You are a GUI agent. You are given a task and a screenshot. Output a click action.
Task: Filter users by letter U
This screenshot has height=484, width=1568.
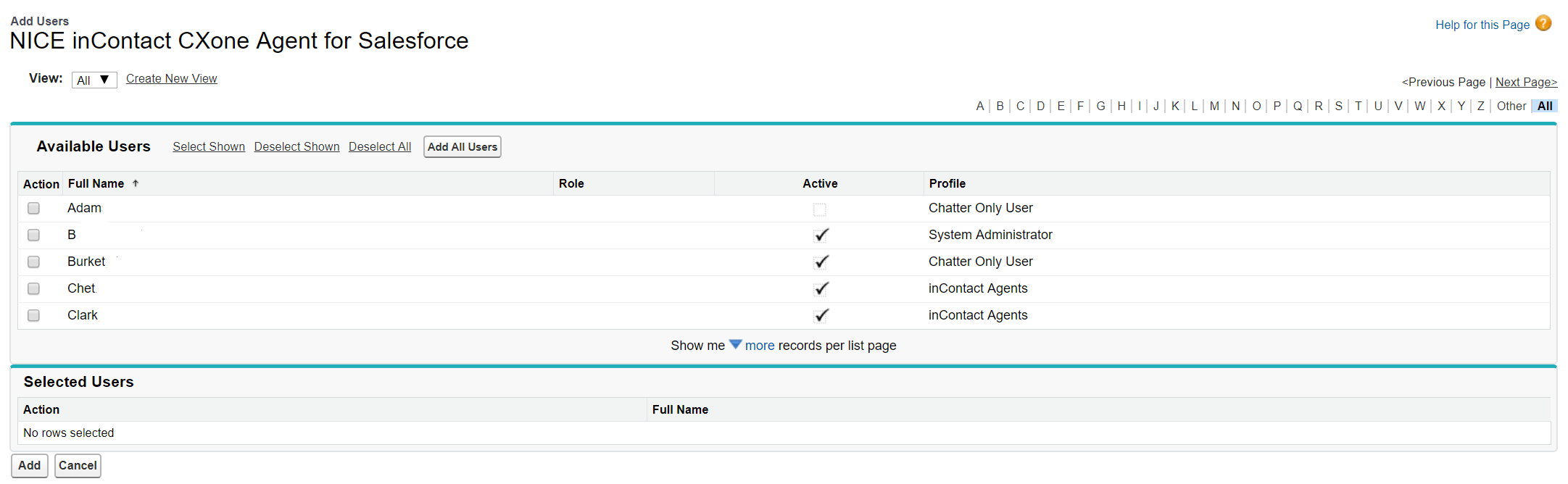click(x=1379, y=106)
